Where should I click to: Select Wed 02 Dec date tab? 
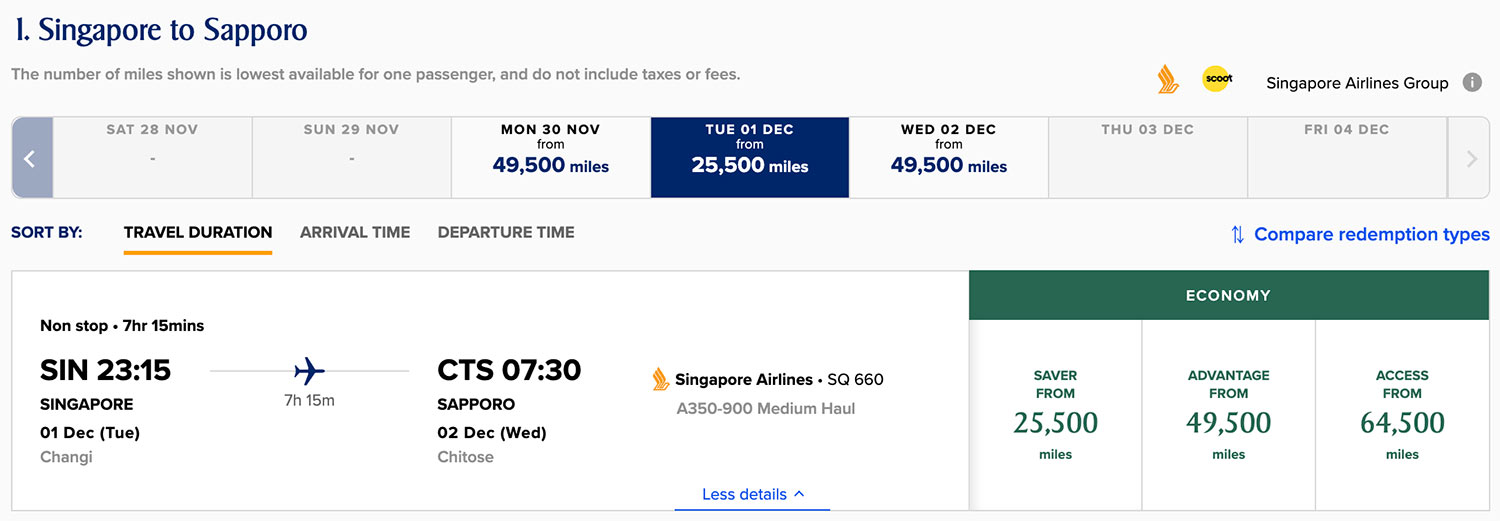tap(949, 158)
